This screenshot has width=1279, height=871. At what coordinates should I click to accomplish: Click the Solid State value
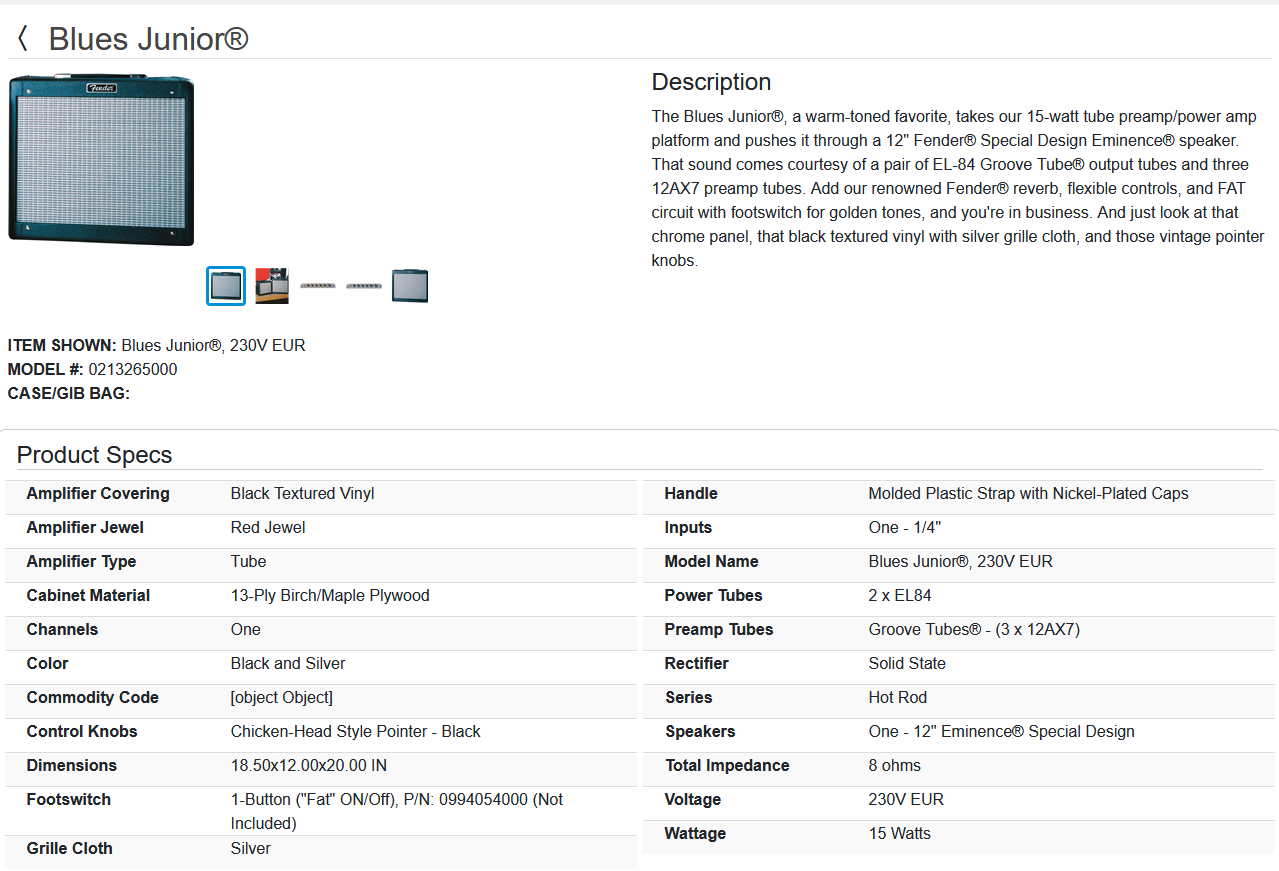pyautogui.click(x=907, y=663)
